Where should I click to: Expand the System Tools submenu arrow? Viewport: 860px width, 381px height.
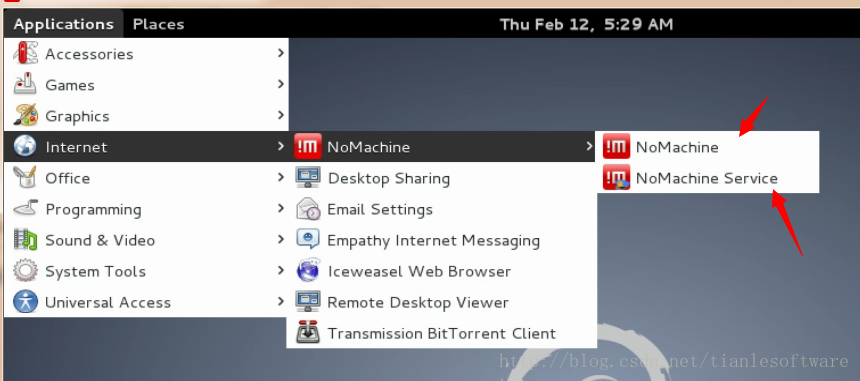pos(281,270)
